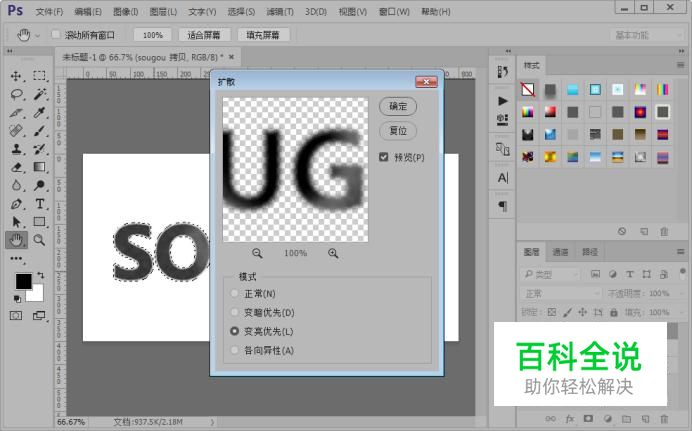The width and height of the screenshot is (692, 431).
Task: Select the Rectangle shape tool
Action: (39, 222)
